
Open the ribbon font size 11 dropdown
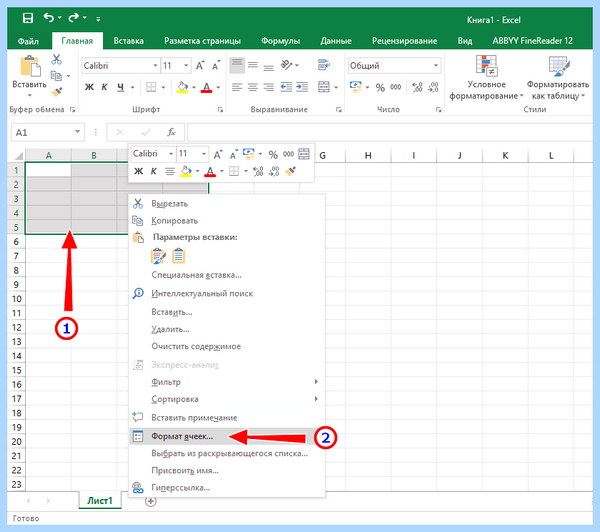pyautogui.click(x=186, y=65)
